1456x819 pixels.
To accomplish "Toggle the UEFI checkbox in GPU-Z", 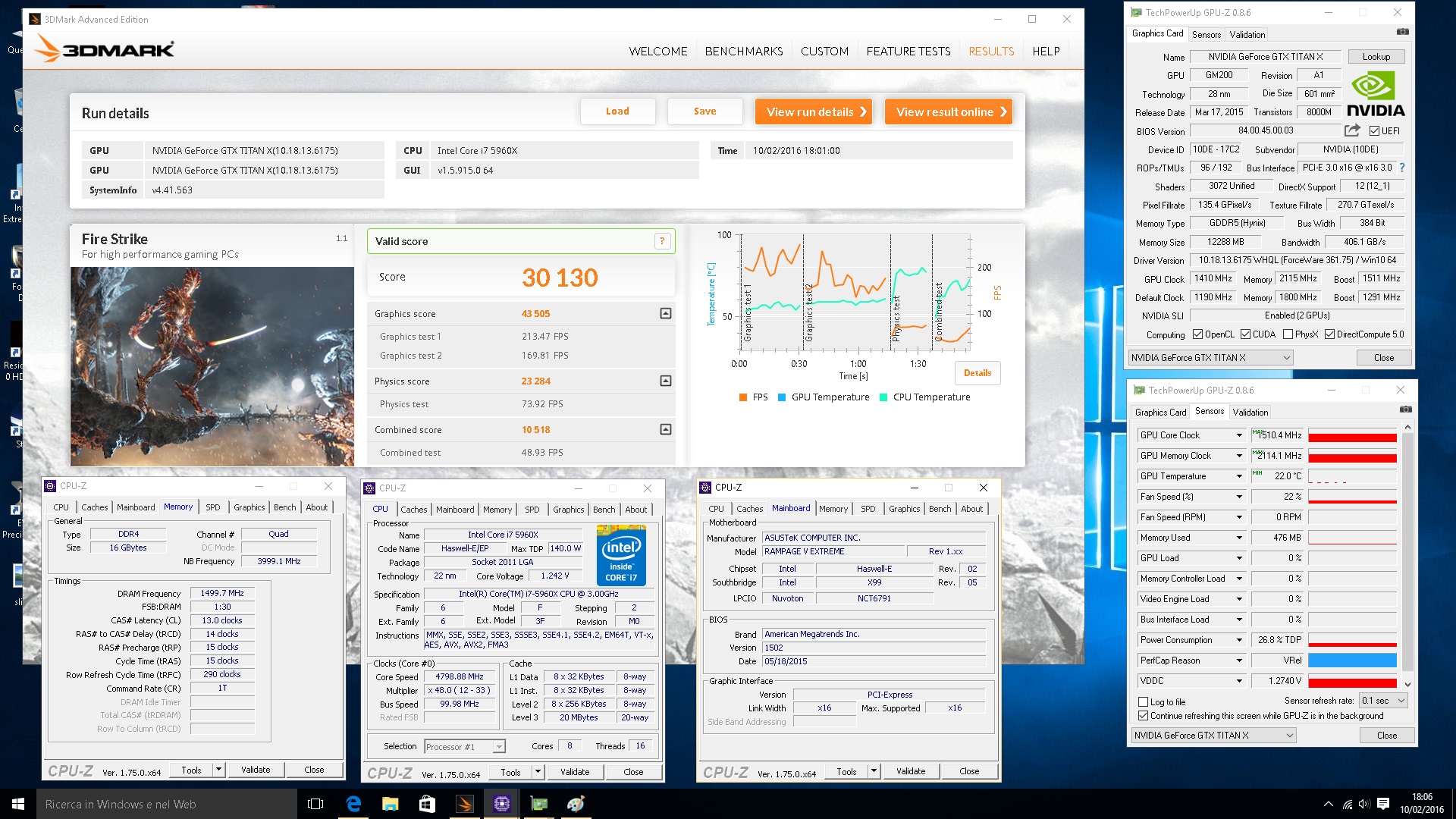I will 1373,130.
